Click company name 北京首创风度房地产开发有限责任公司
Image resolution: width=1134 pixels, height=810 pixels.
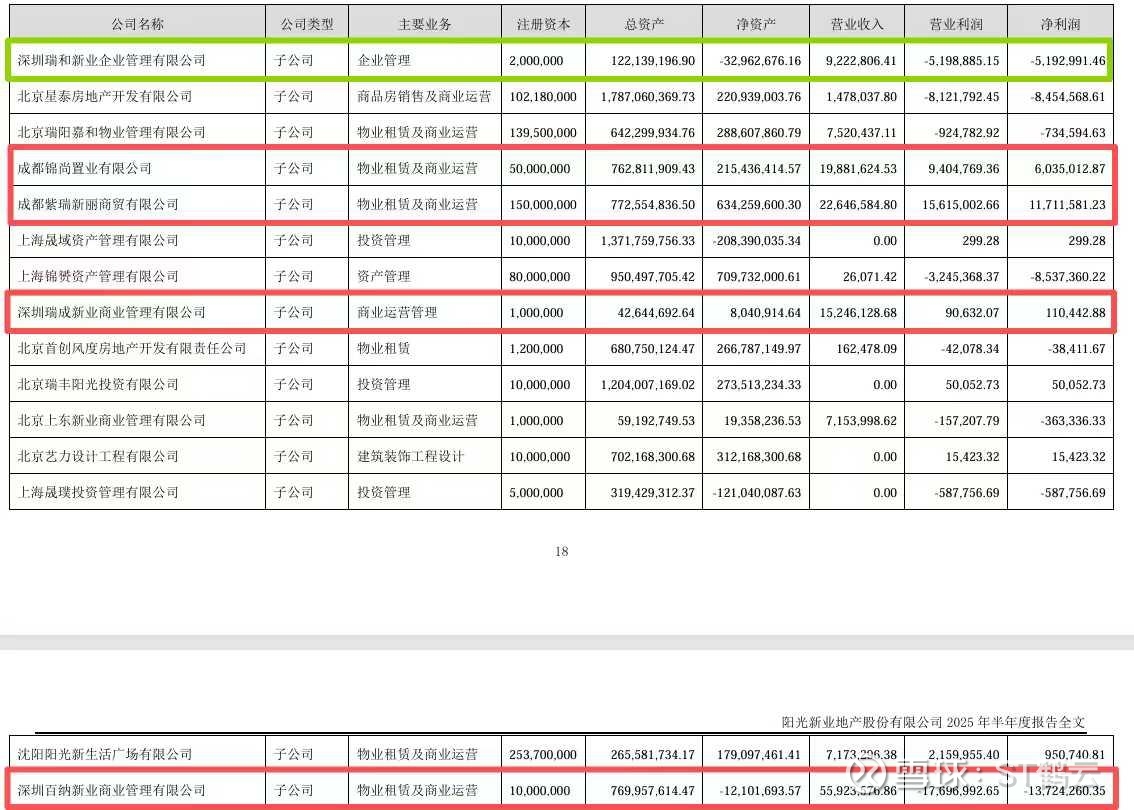pos(132,349)
